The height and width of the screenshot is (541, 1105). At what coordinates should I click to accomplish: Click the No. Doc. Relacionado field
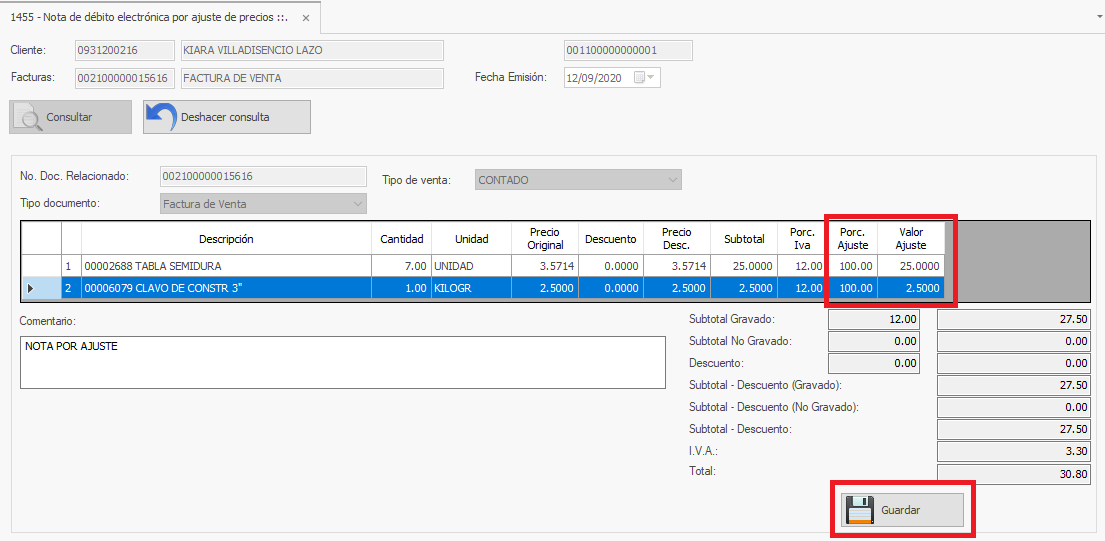pyautogui.click(x=263, y=177)
